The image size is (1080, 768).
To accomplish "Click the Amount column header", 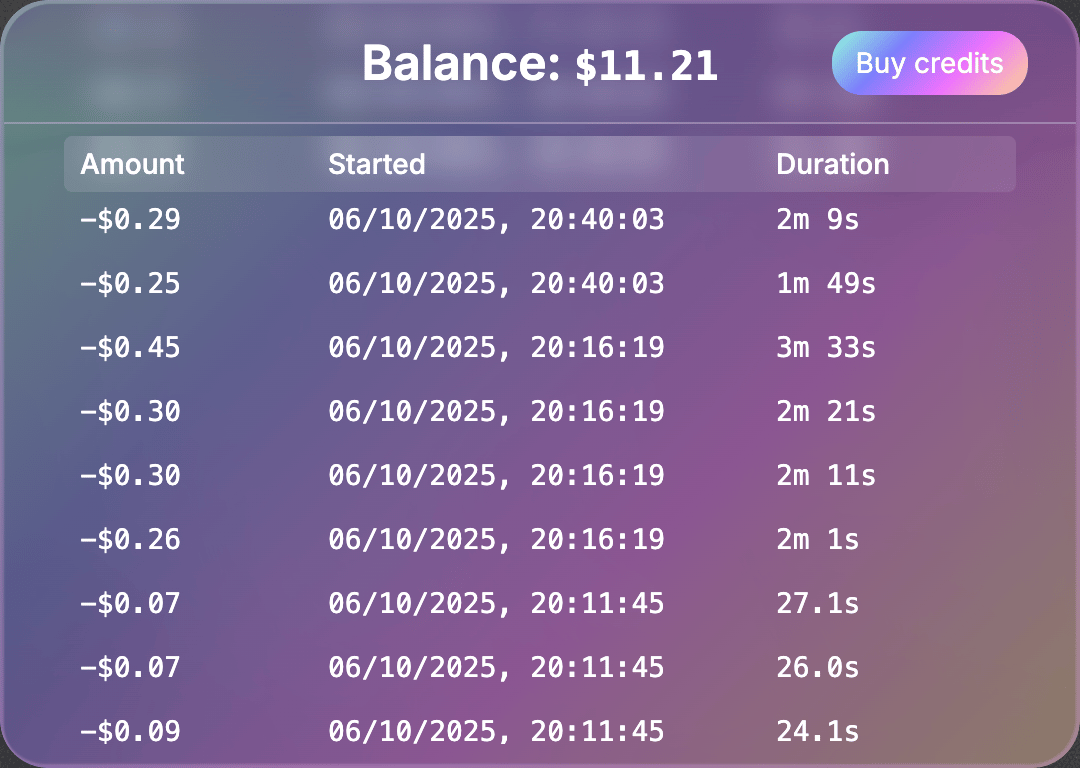I will 133,164.
